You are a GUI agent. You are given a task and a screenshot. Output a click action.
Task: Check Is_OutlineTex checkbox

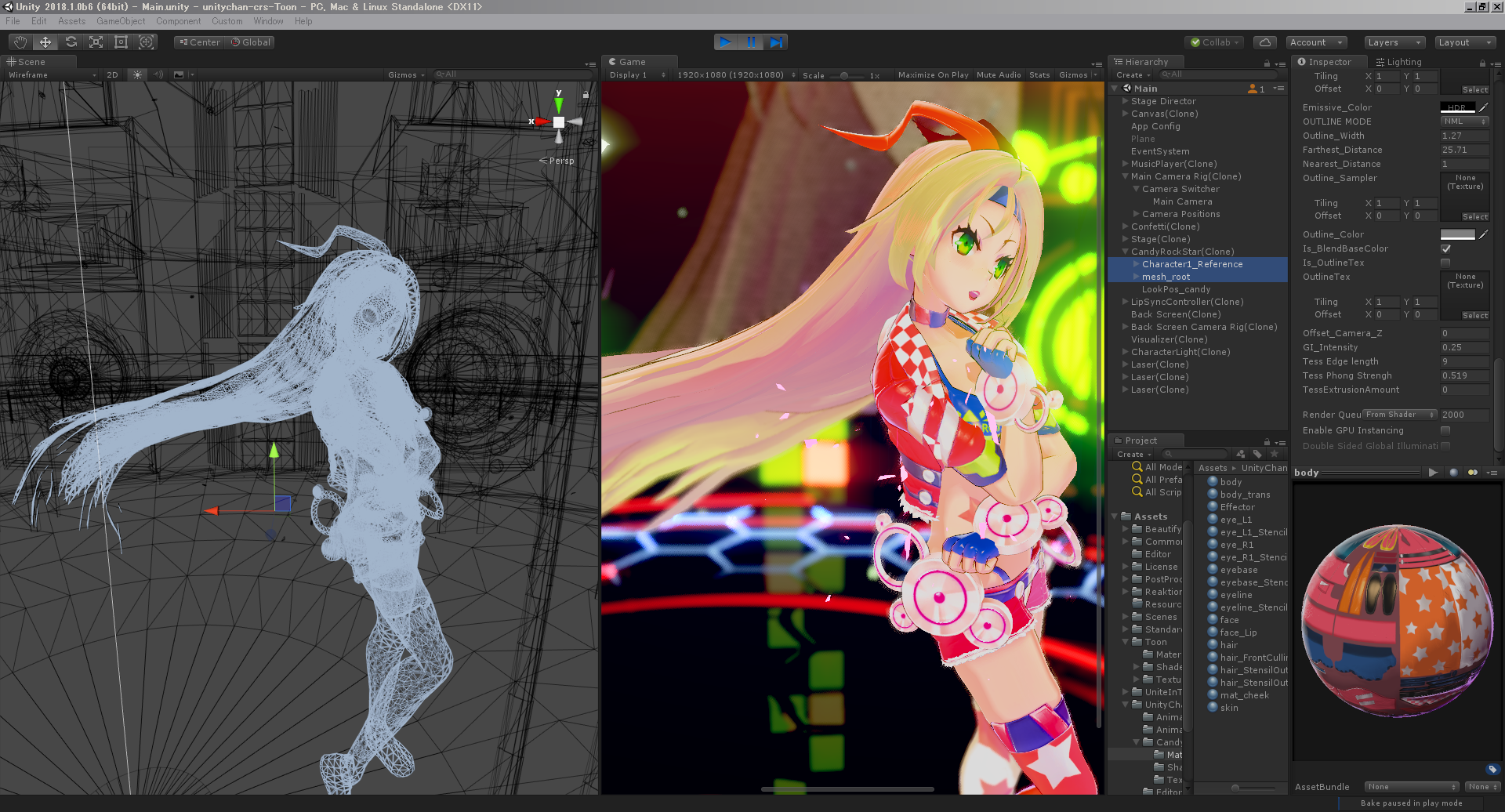(1445, 263)
